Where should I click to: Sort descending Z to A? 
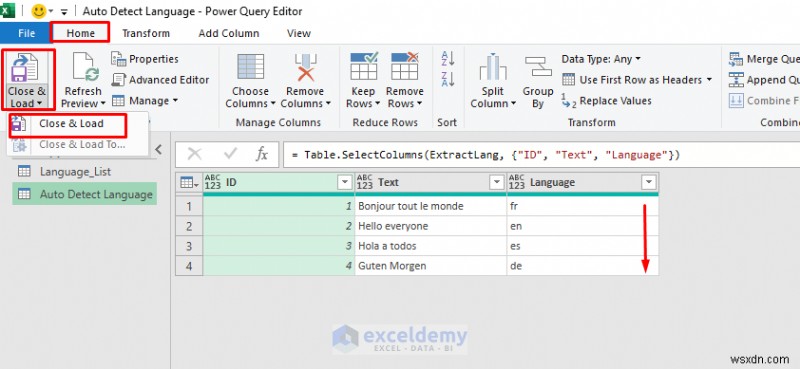point(447,79)
